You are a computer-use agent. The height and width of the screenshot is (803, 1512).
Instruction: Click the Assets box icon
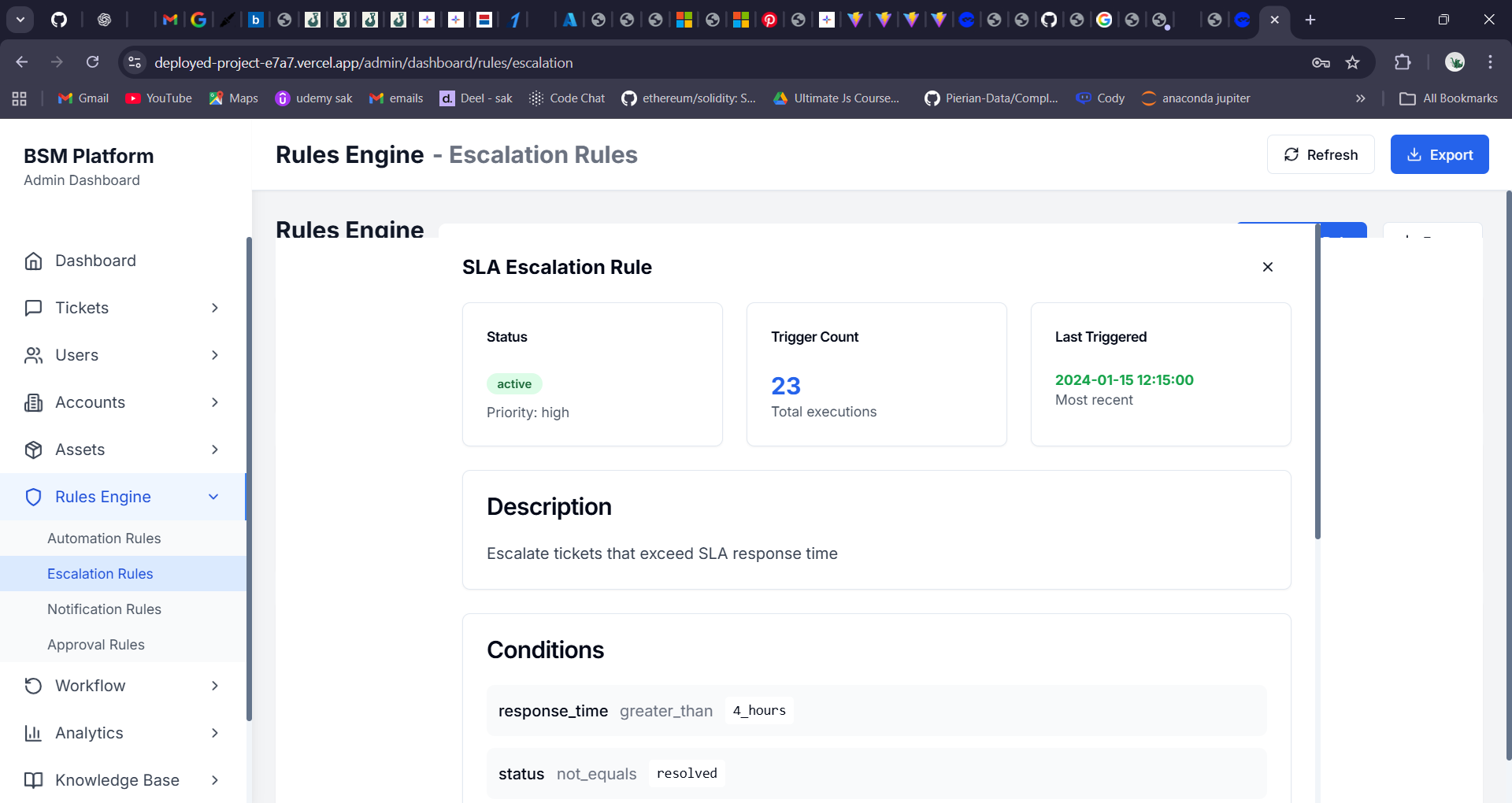point(33,450)
